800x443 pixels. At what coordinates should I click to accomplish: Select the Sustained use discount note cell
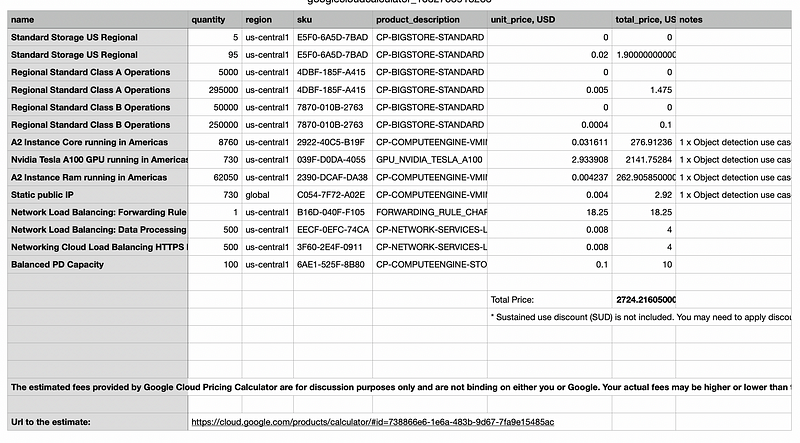[640, 317]
